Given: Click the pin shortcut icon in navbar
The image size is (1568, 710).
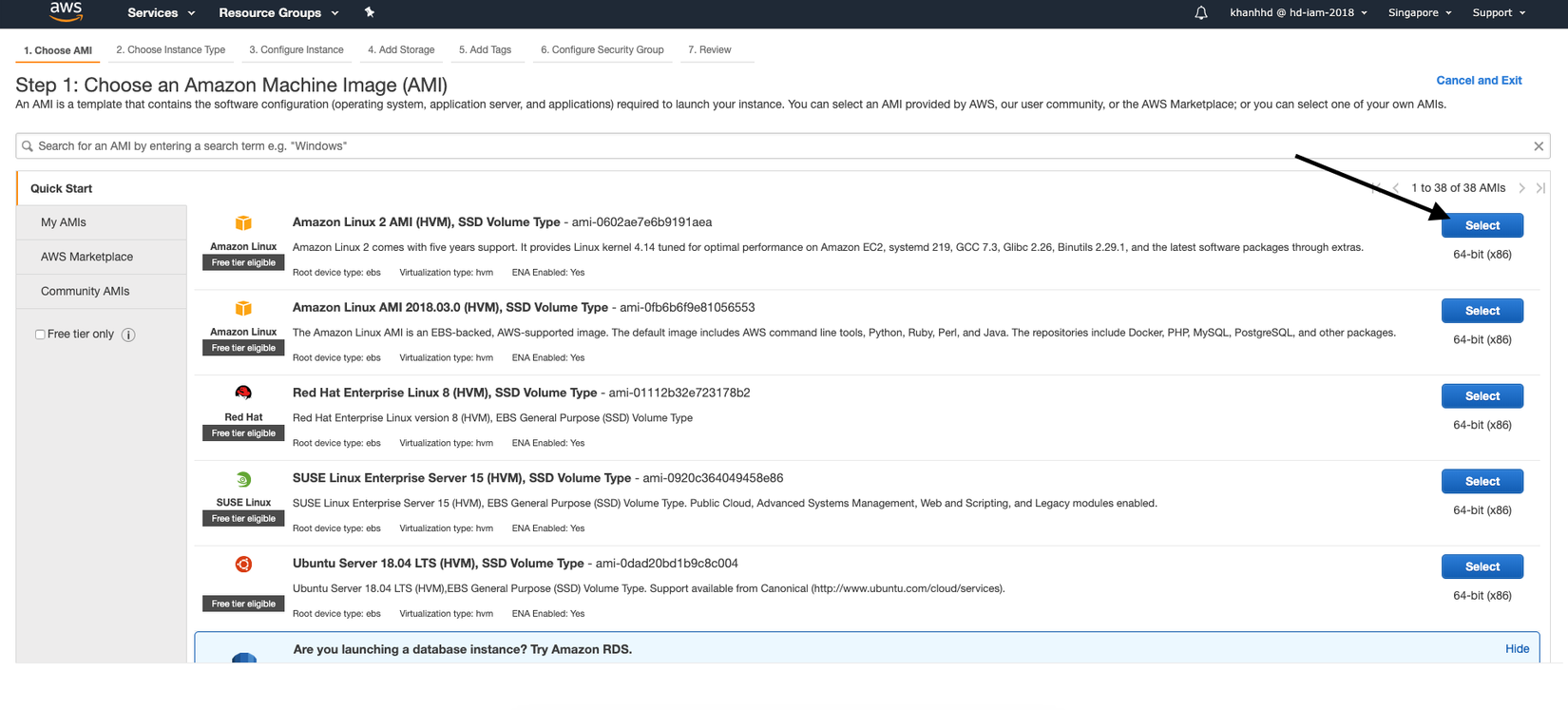Looking at the screenshot, I should tap(370, 12).
